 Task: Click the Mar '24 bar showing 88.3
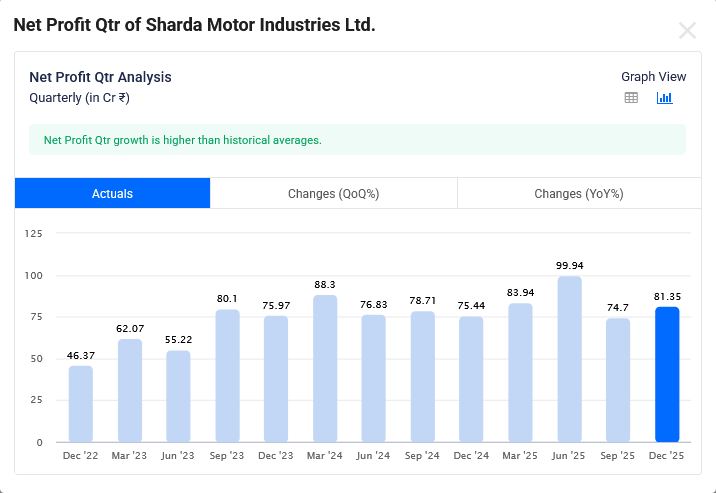tap(325, 368)
